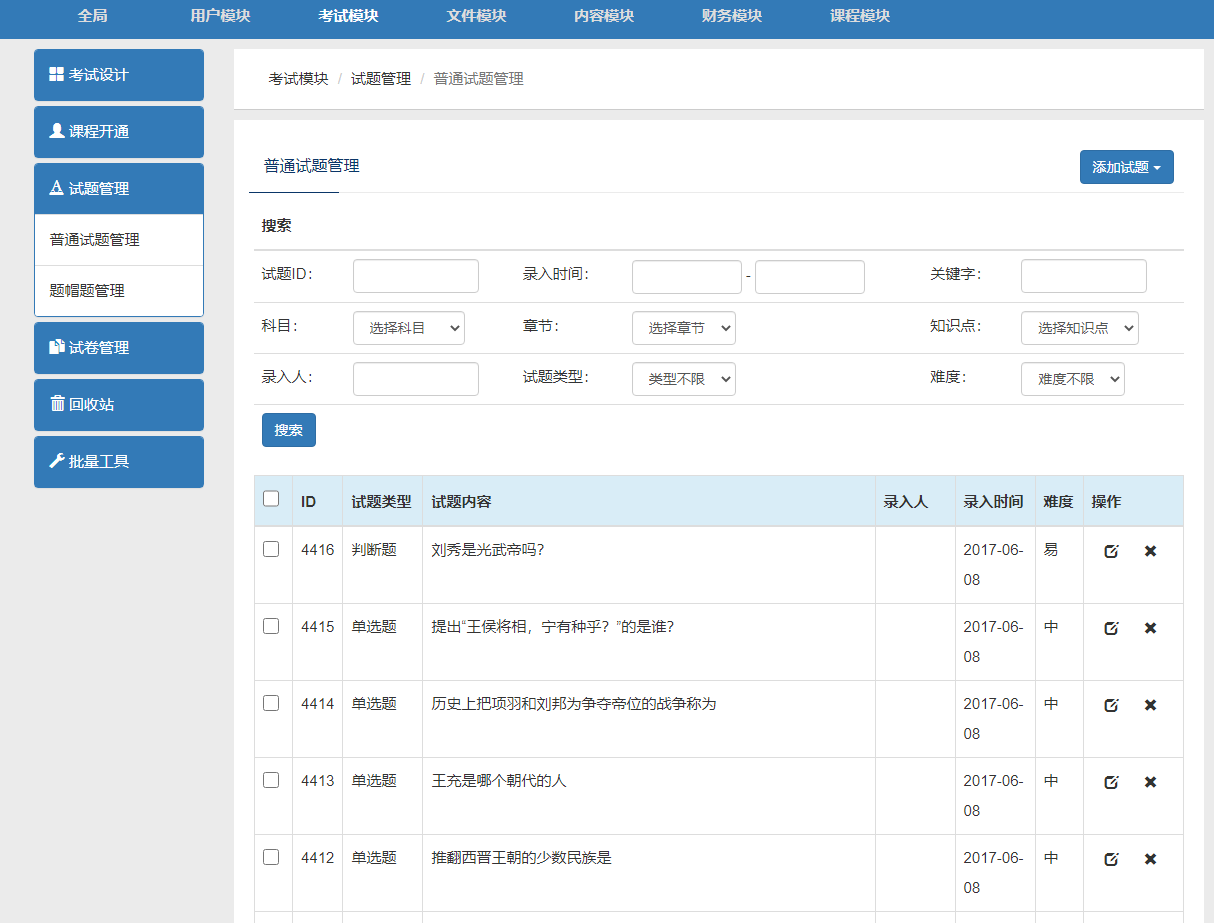Edit question 4413 via pencil icon
Screen dimensions: 1214x923
click(1111, 782)
